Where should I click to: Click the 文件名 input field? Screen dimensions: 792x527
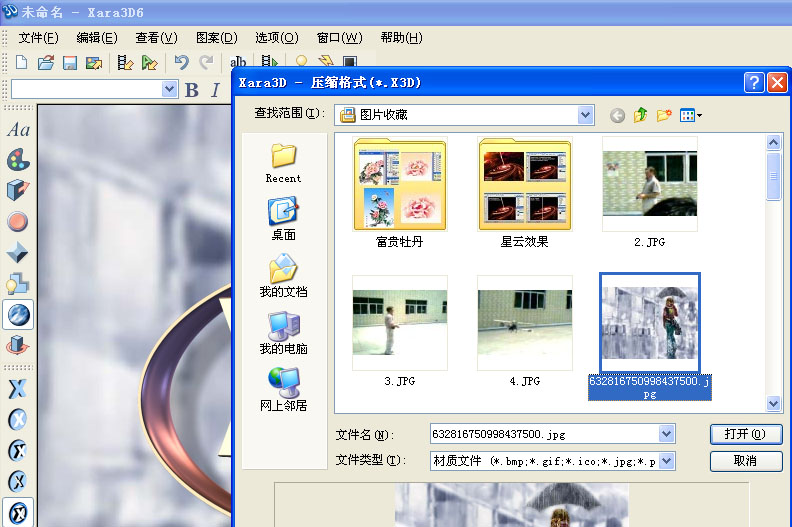pyautogui.click(x=544, y=434)
